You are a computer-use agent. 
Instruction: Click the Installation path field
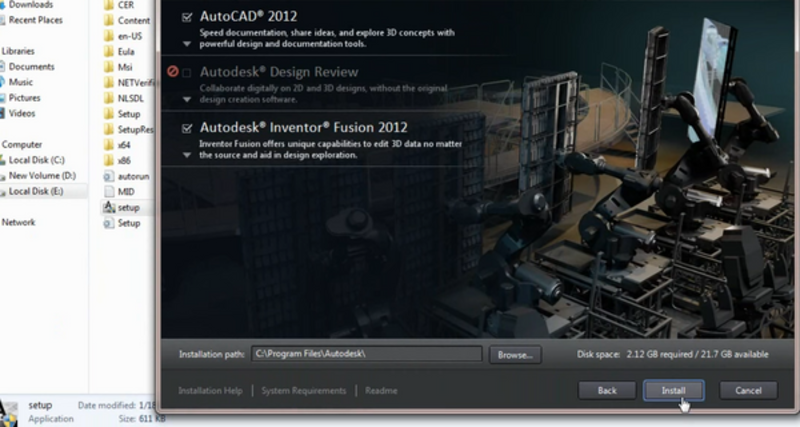[x=366, y=354]
